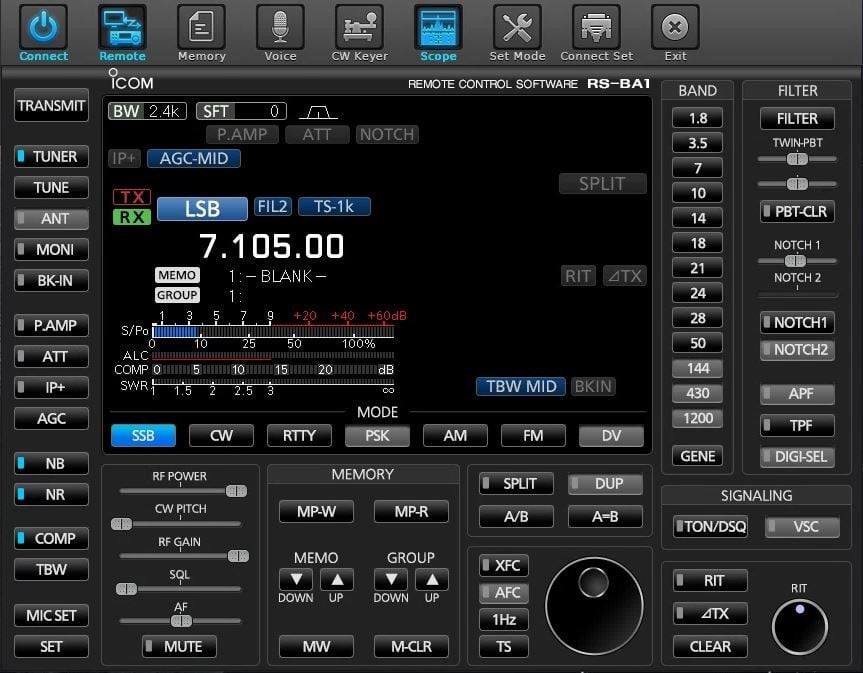Click the MEMO down arrow

296,579
